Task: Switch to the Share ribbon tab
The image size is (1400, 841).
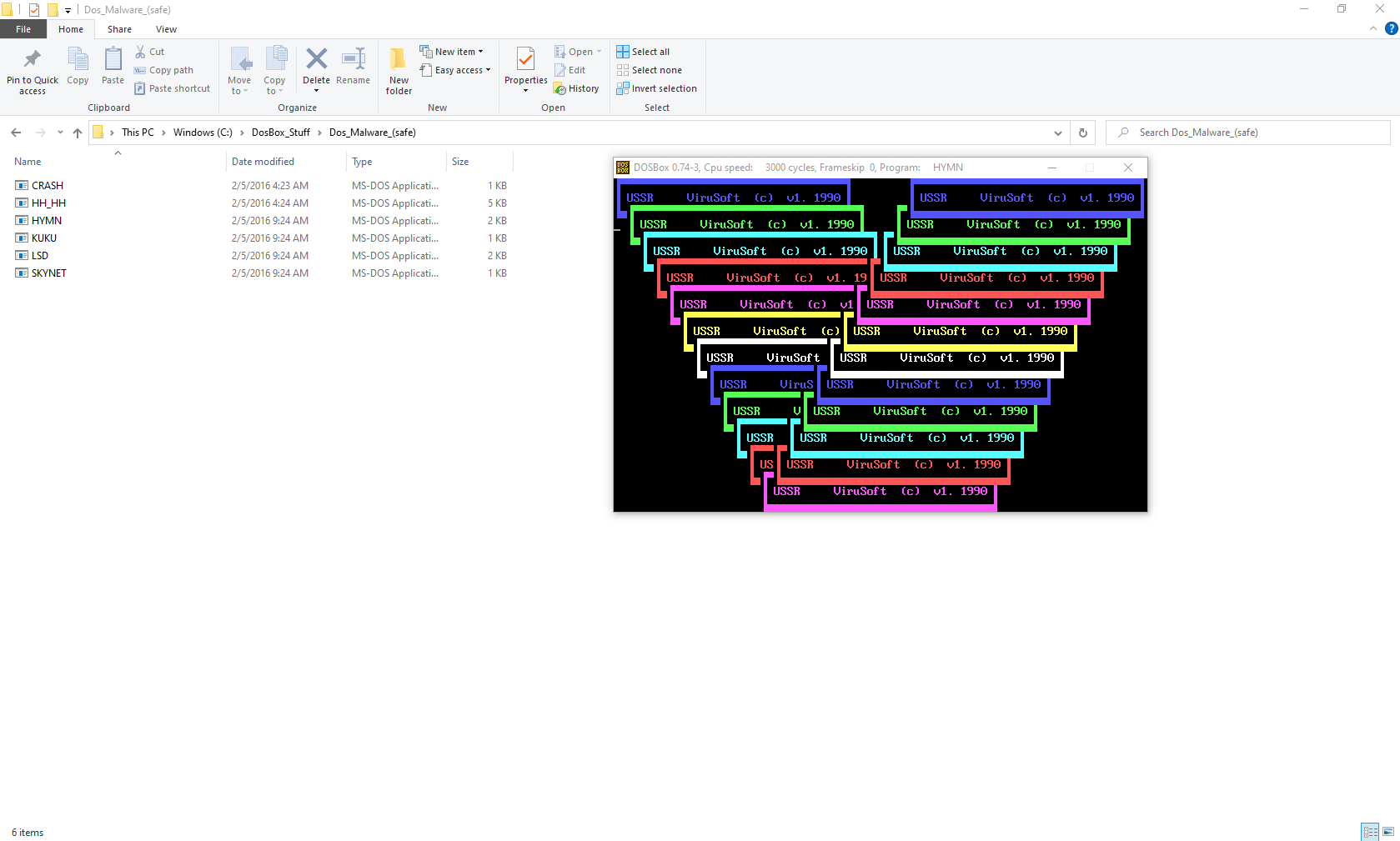Action: point(119,29)
